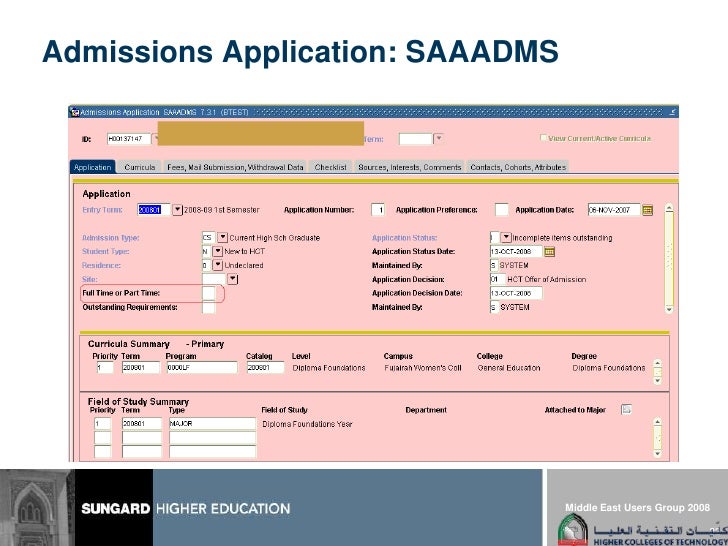Click the Application Preference field
This screenshot has height=546, width=728.
[501, 210]
